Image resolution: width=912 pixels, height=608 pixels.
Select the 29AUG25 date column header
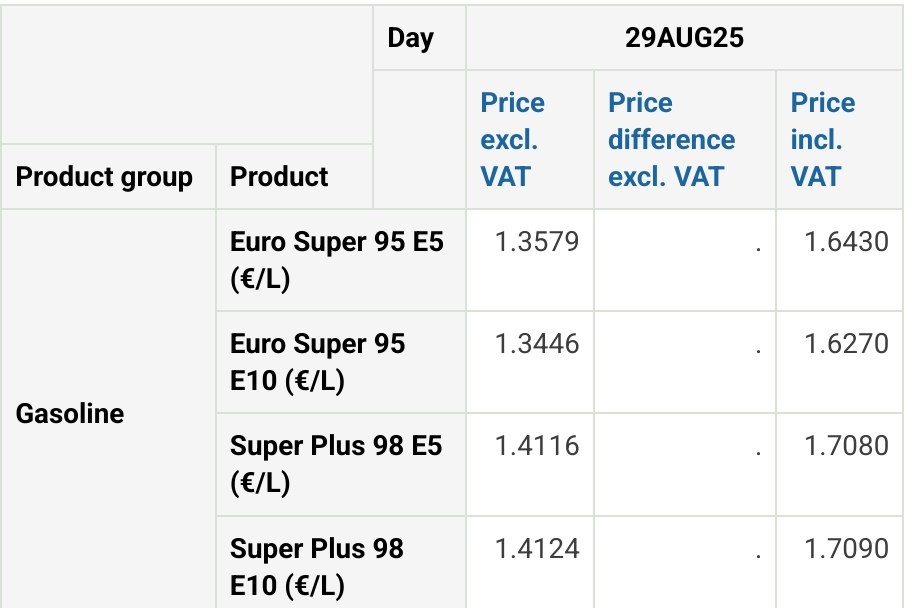[x=685, y=38]
